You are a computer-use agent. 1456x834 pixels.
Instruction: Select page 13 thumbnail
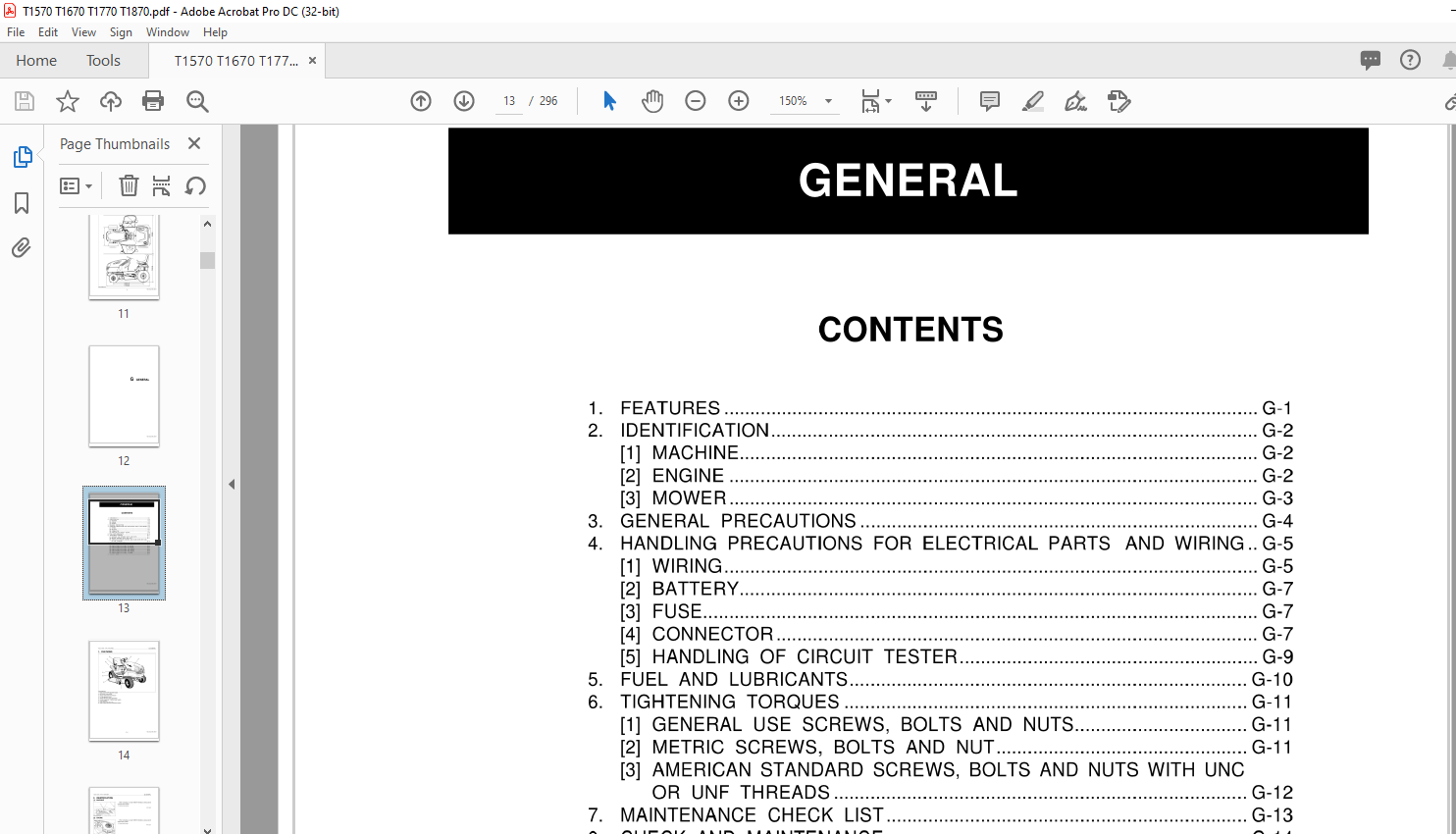(124, 544)
